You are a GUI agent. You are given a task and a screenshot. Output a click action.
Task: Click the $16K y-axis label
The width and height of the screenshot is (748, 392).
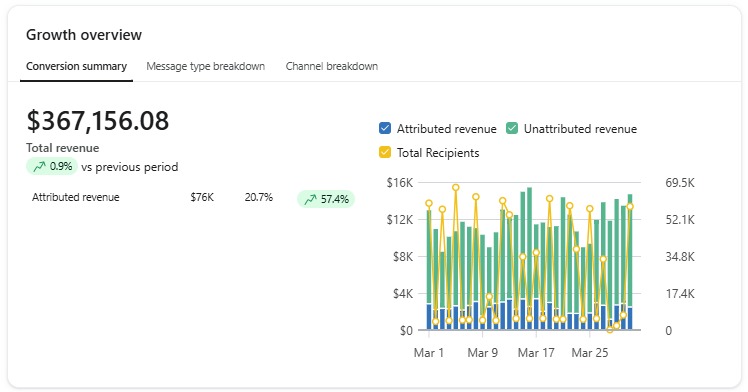[400, 183]
